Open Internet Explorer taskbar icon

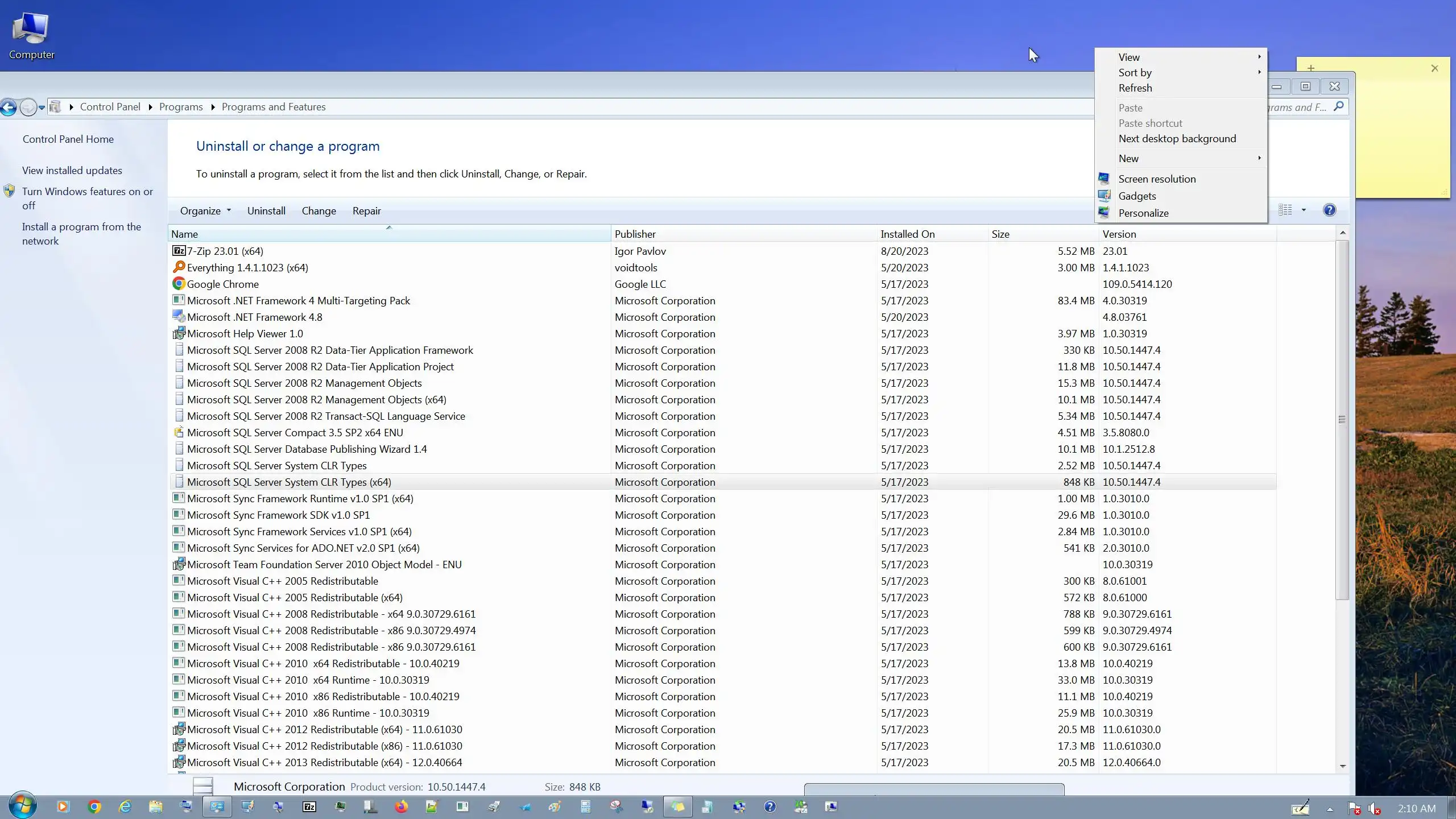pos(125,806)
